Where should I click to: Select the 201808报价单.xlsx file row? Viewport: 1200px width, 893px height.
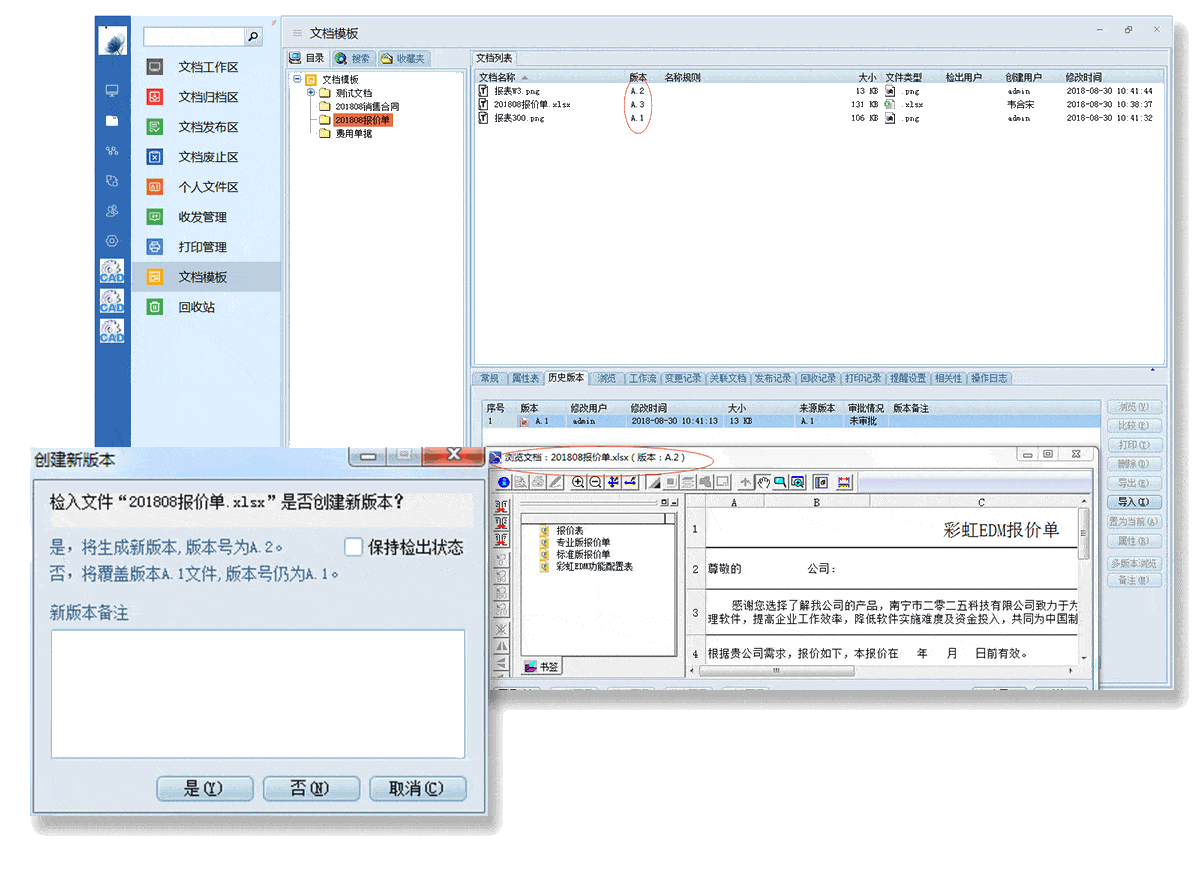click(x=818, y=104)
